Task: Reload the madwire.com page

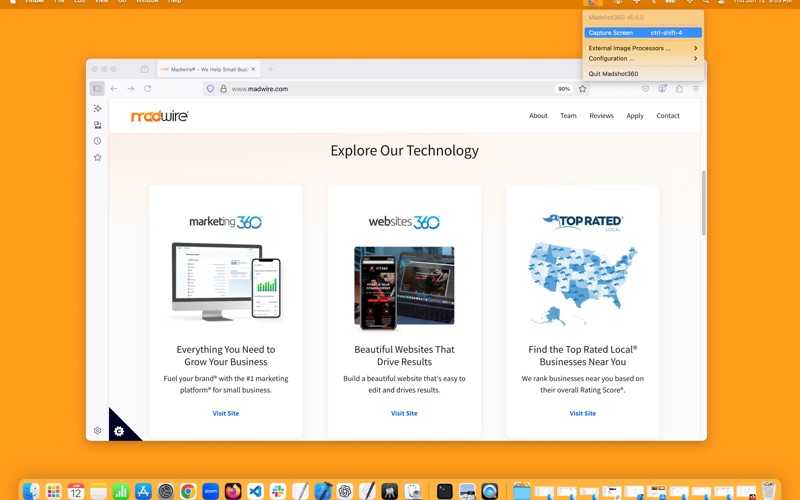Action: point(147,89)
